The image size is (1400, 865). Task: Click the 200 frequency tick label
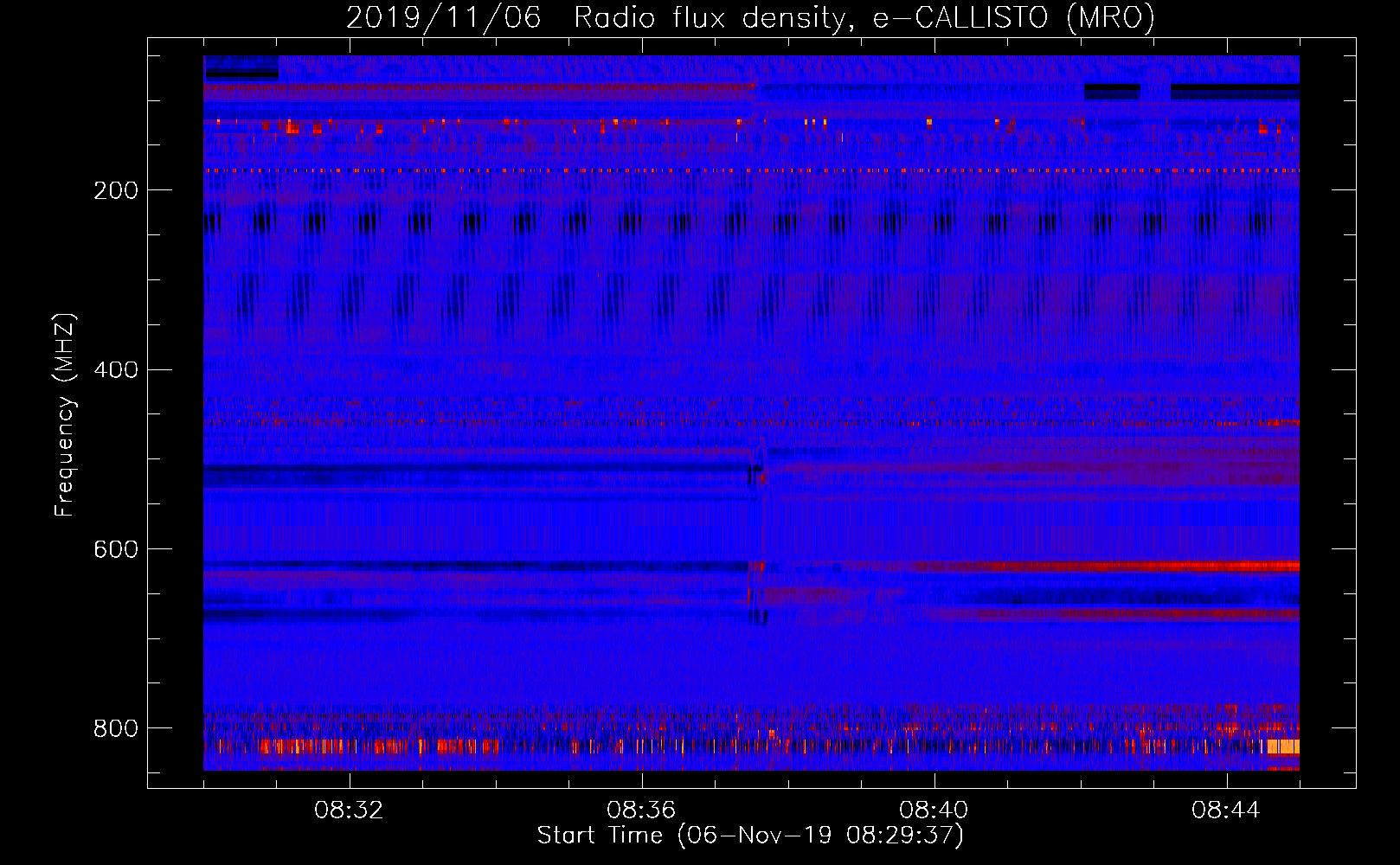coord(116,190)
